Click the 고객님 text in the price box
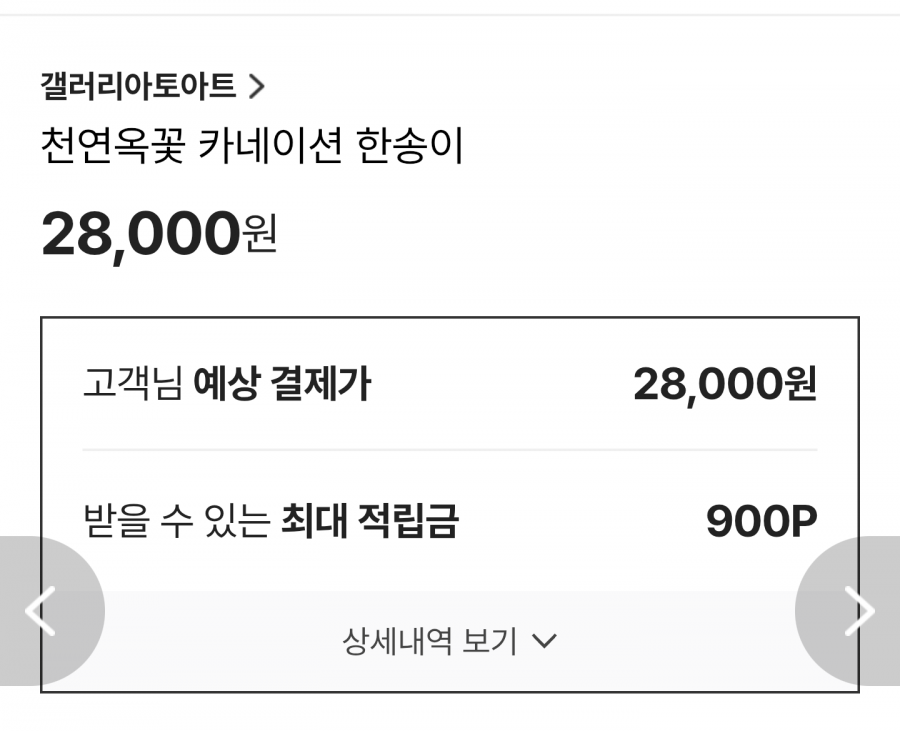The image size is (900, 731). 132,384
